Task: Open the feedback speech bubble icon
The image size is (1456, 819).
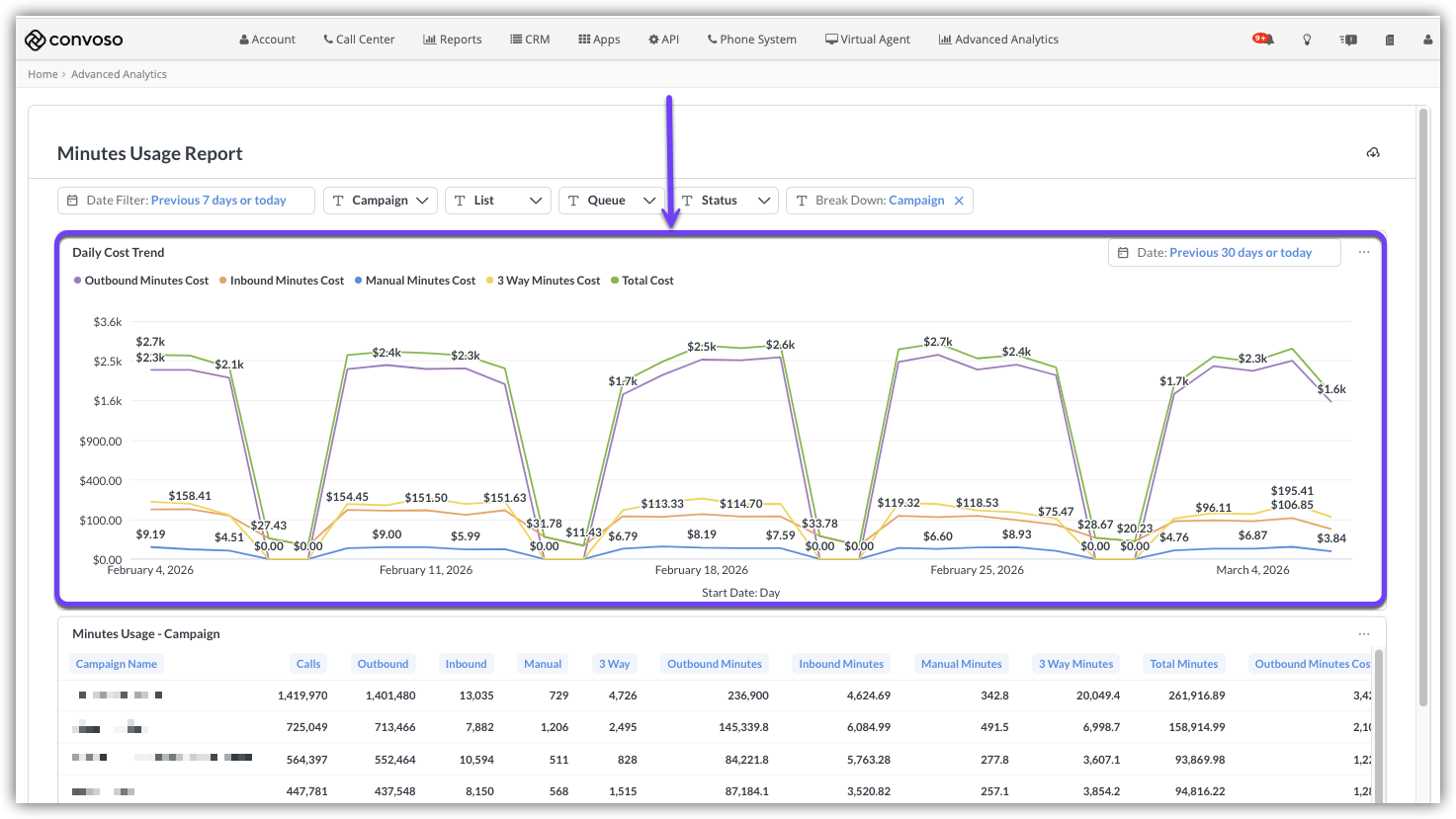Action: (x=1348, y=41)
